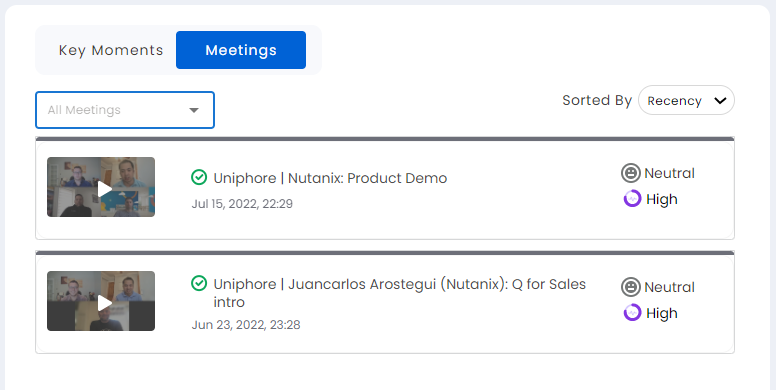Click neutral face icon in Q for Sales row
This screenshot has width=776, height=390.
click(x=630, y=287)
